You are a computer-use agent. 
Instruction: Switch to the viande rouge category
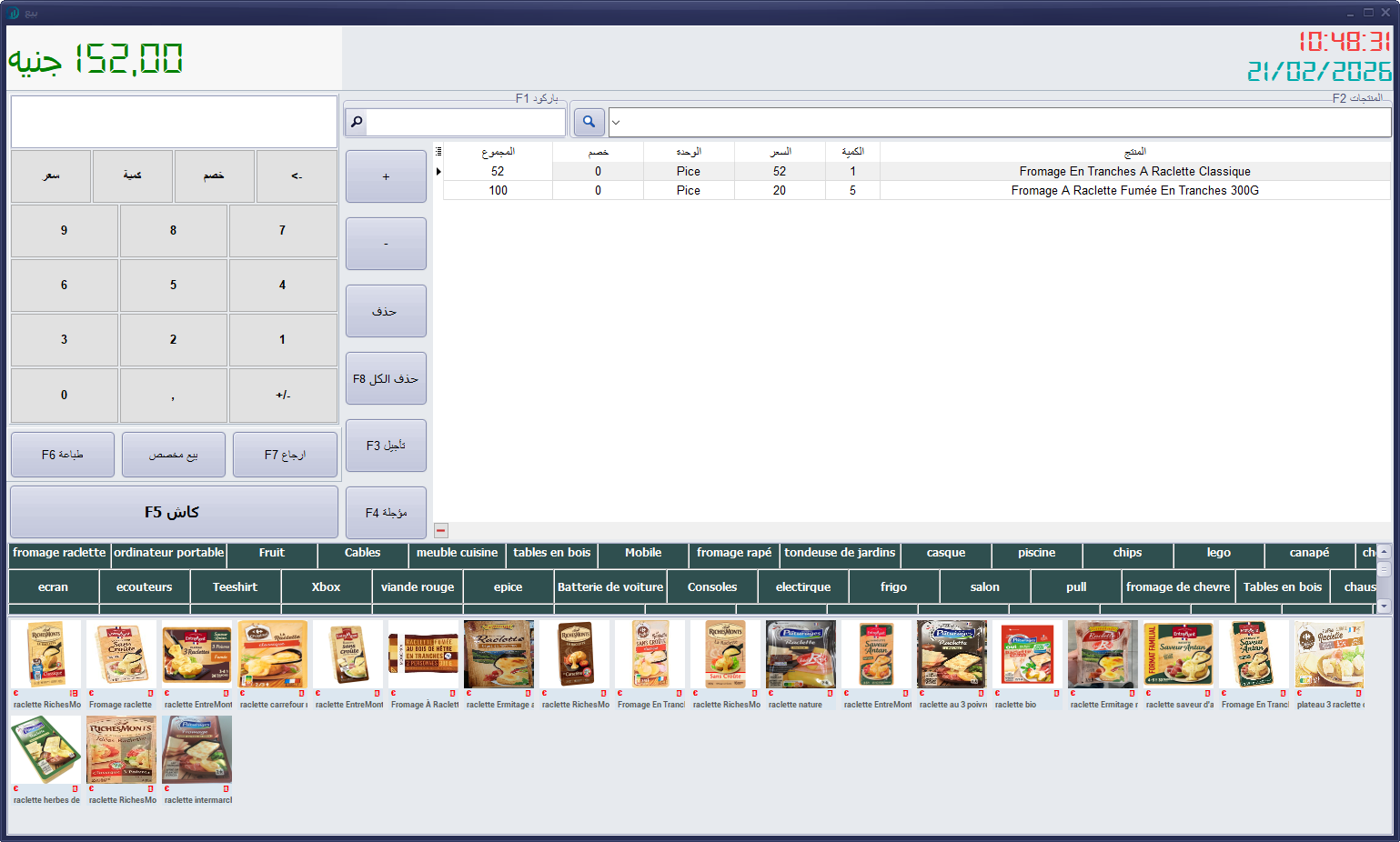(418, 587)
